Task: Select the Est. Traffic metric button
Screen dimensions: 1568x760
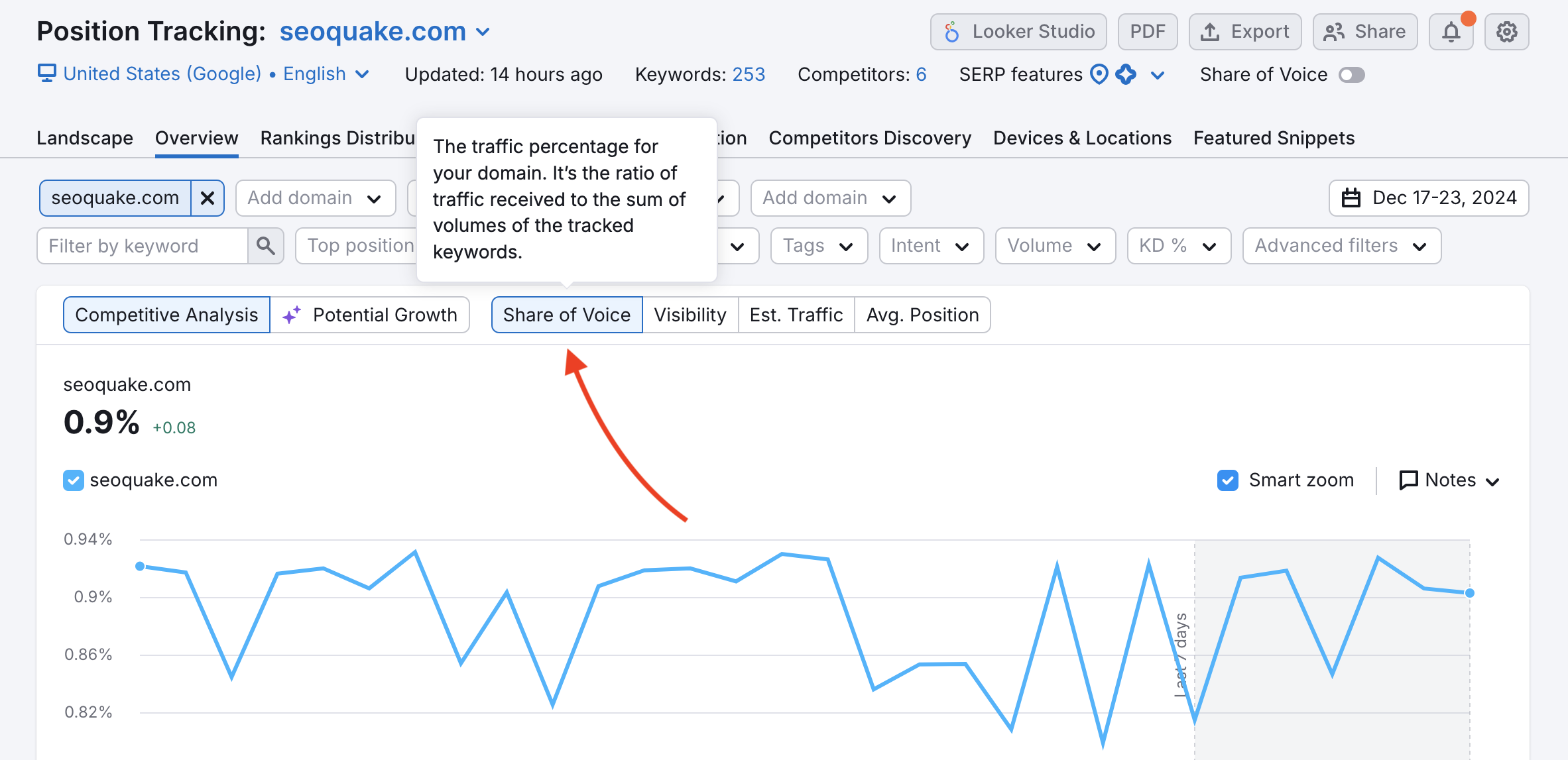Action: [x=796, y=315]
